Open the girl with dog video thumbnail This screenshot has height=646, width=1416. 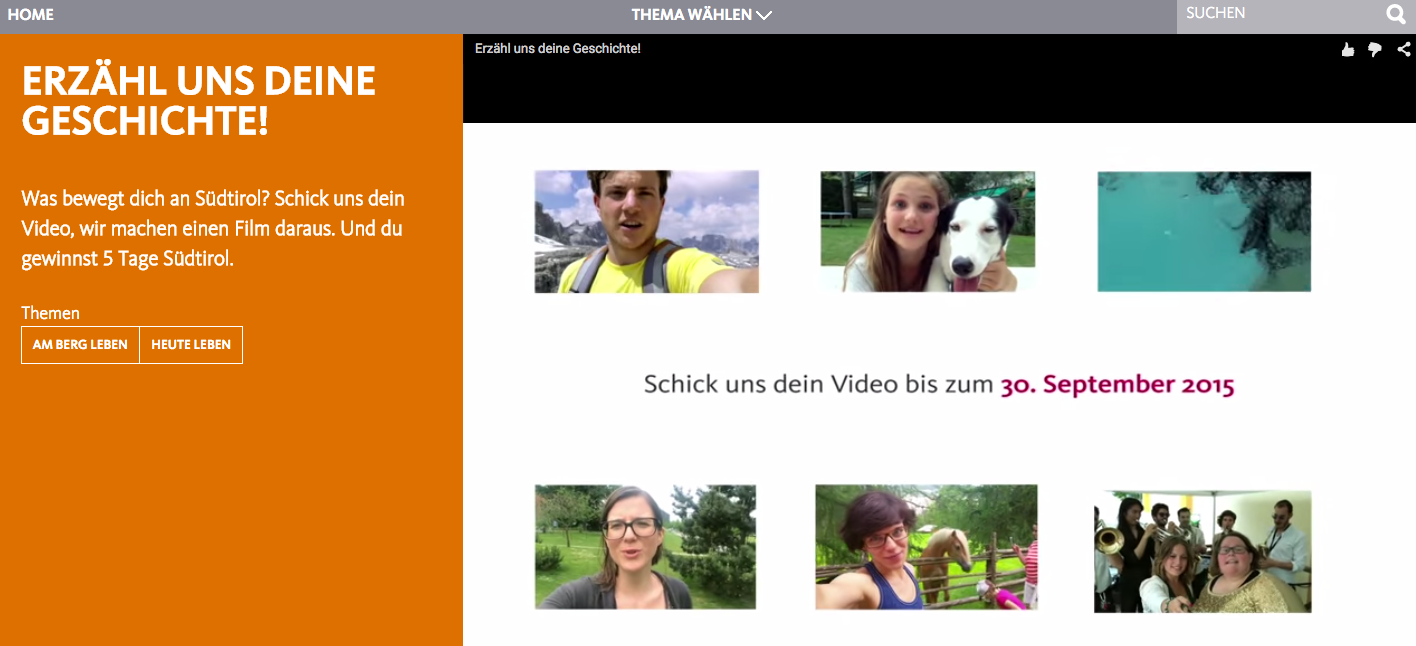(x=926, y=231)
